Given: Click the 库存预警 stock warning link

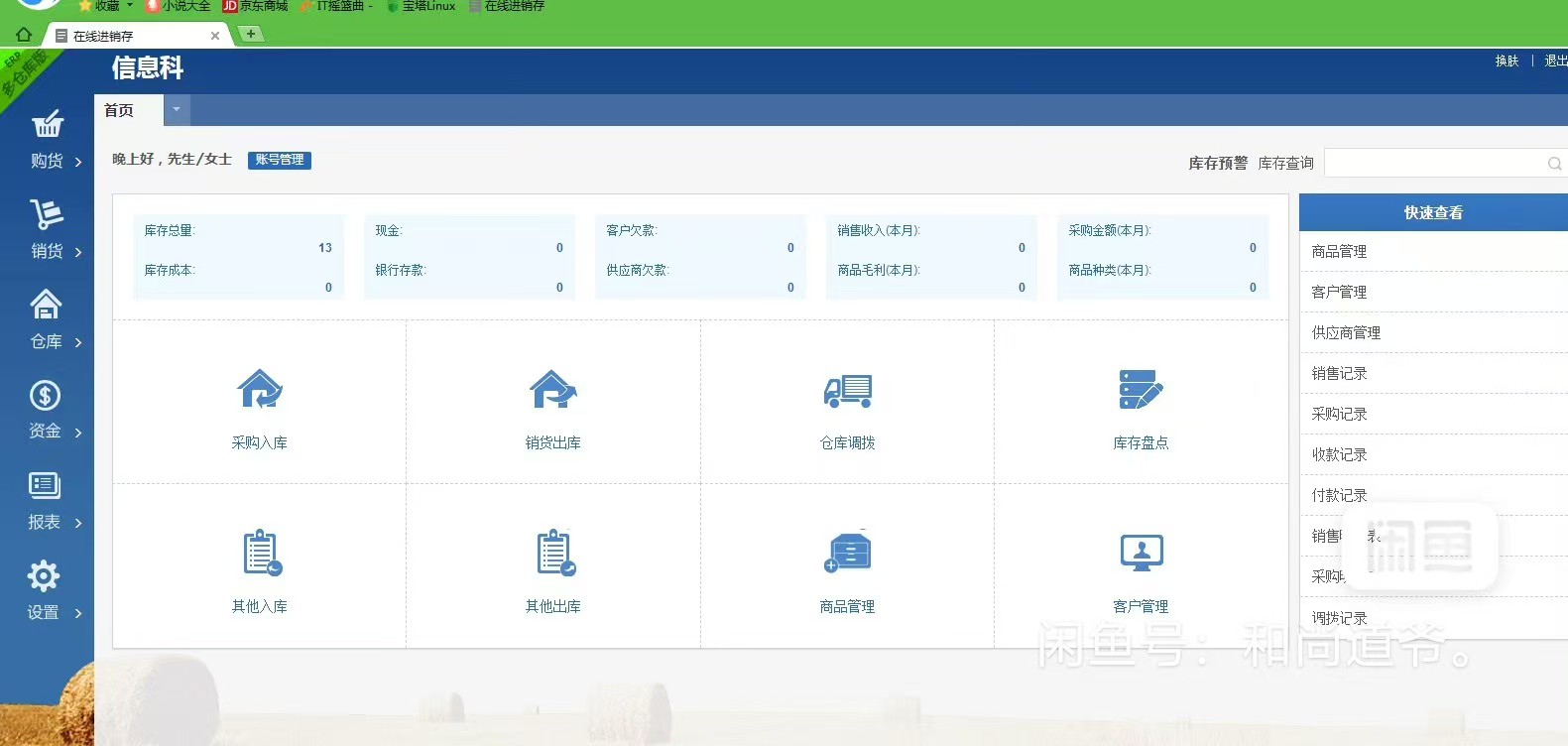Looking at the screenshot, I should pos(1218,164).
